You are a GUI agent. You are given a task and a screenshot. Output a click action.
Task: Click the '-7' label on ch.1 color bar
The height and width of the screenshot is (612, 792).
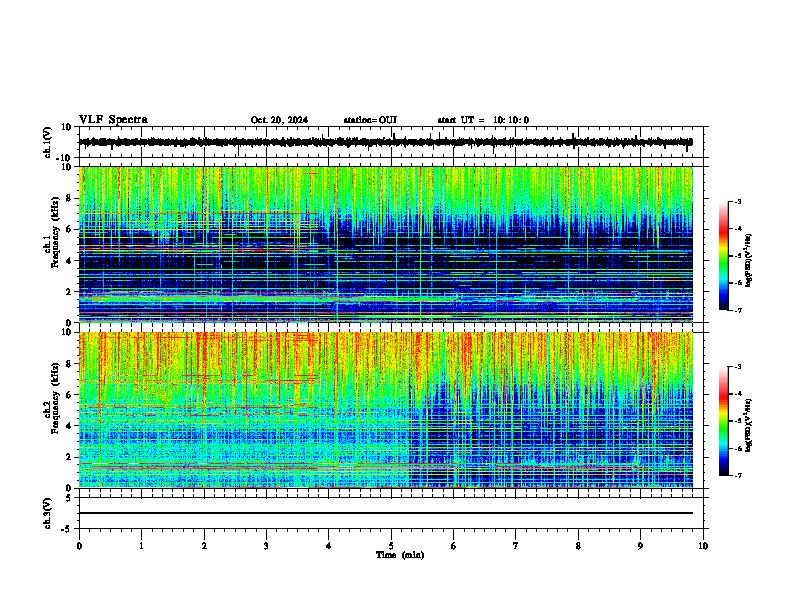738,311
